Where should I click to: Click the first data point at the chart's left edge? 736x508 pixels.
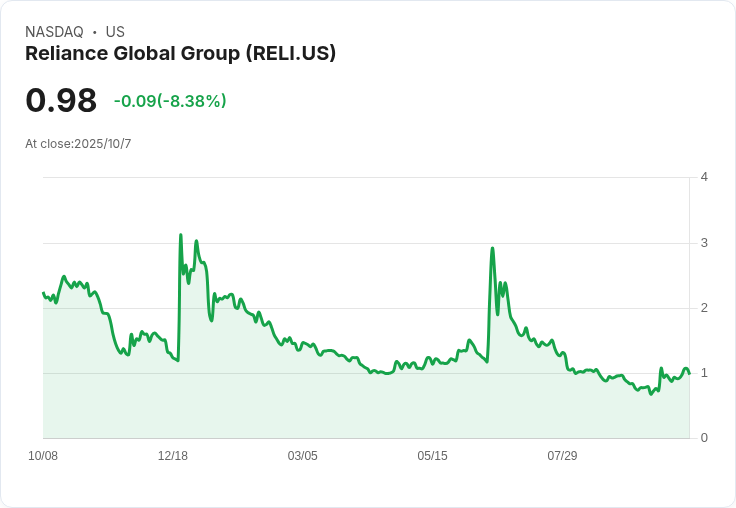tap(44, 293)
